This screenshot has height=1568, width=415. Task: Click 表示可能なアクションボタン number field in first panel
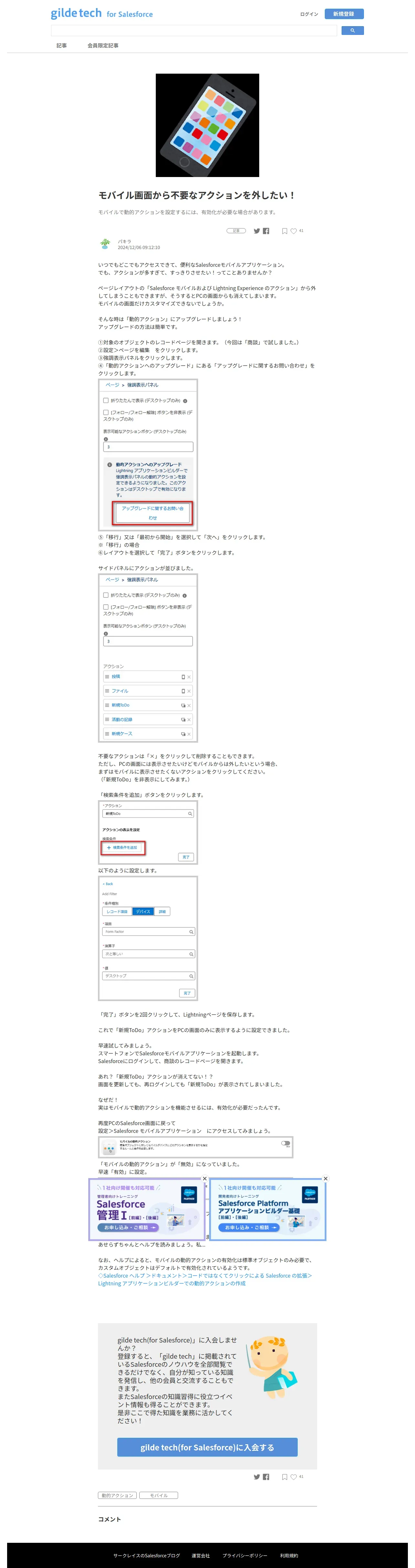pos(148,447)
